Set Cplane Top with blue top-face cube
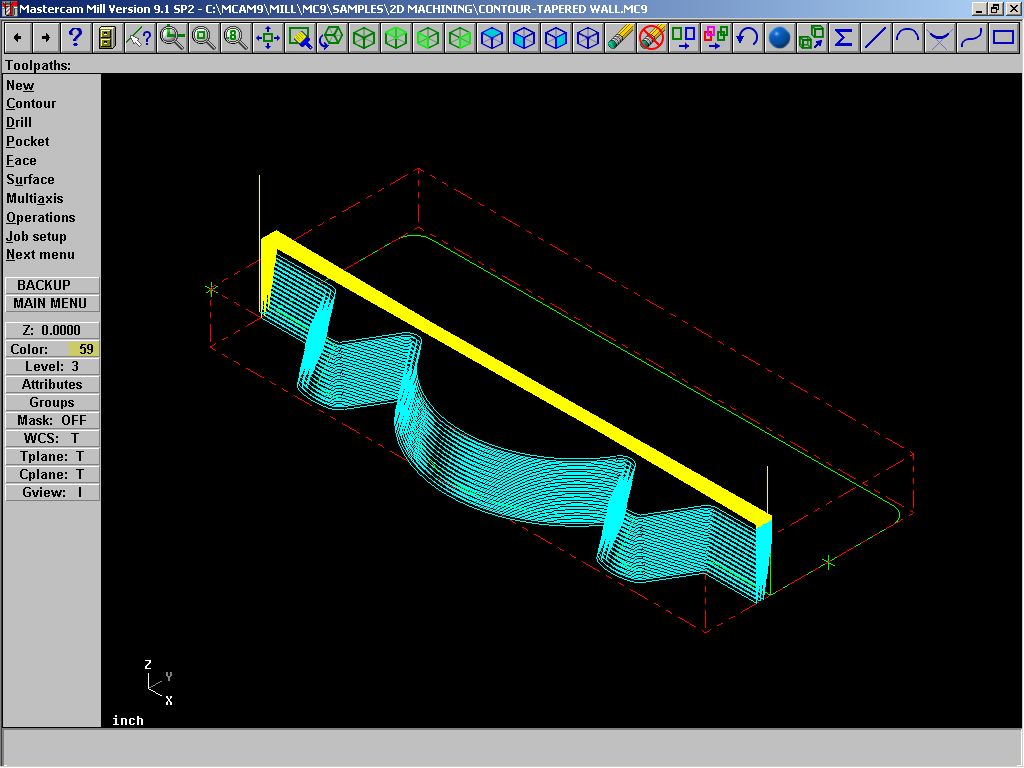1024x768 pixels. coord(492,38)
